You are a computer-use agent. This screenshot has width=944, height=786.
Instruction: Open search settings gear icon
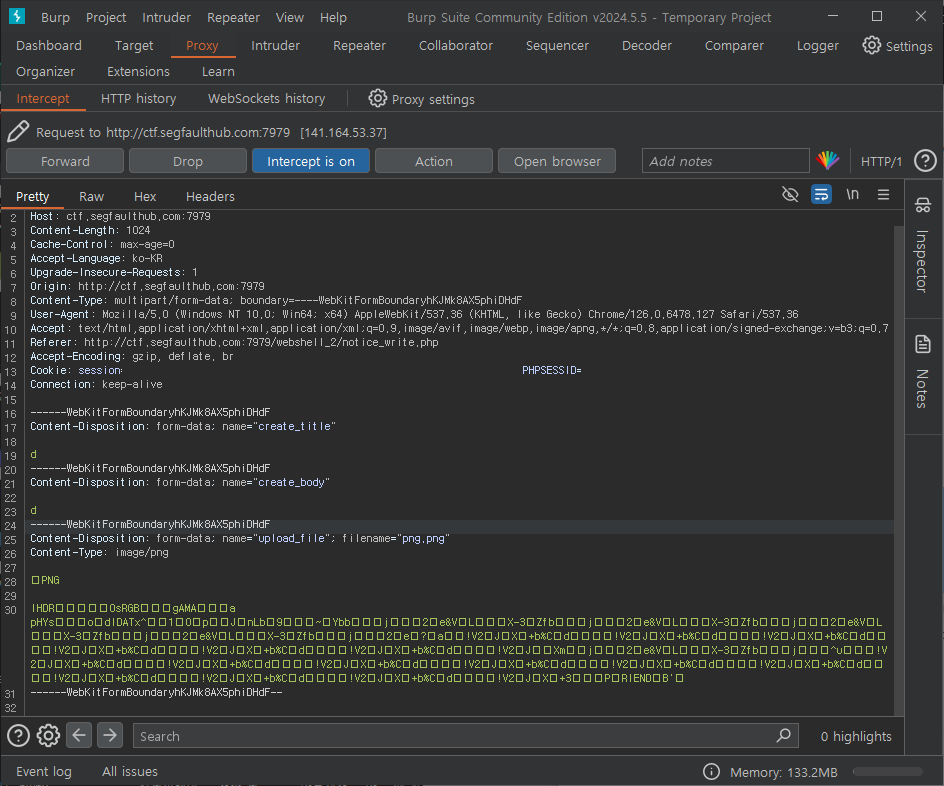pyautogui.click(x=48, y=735)
